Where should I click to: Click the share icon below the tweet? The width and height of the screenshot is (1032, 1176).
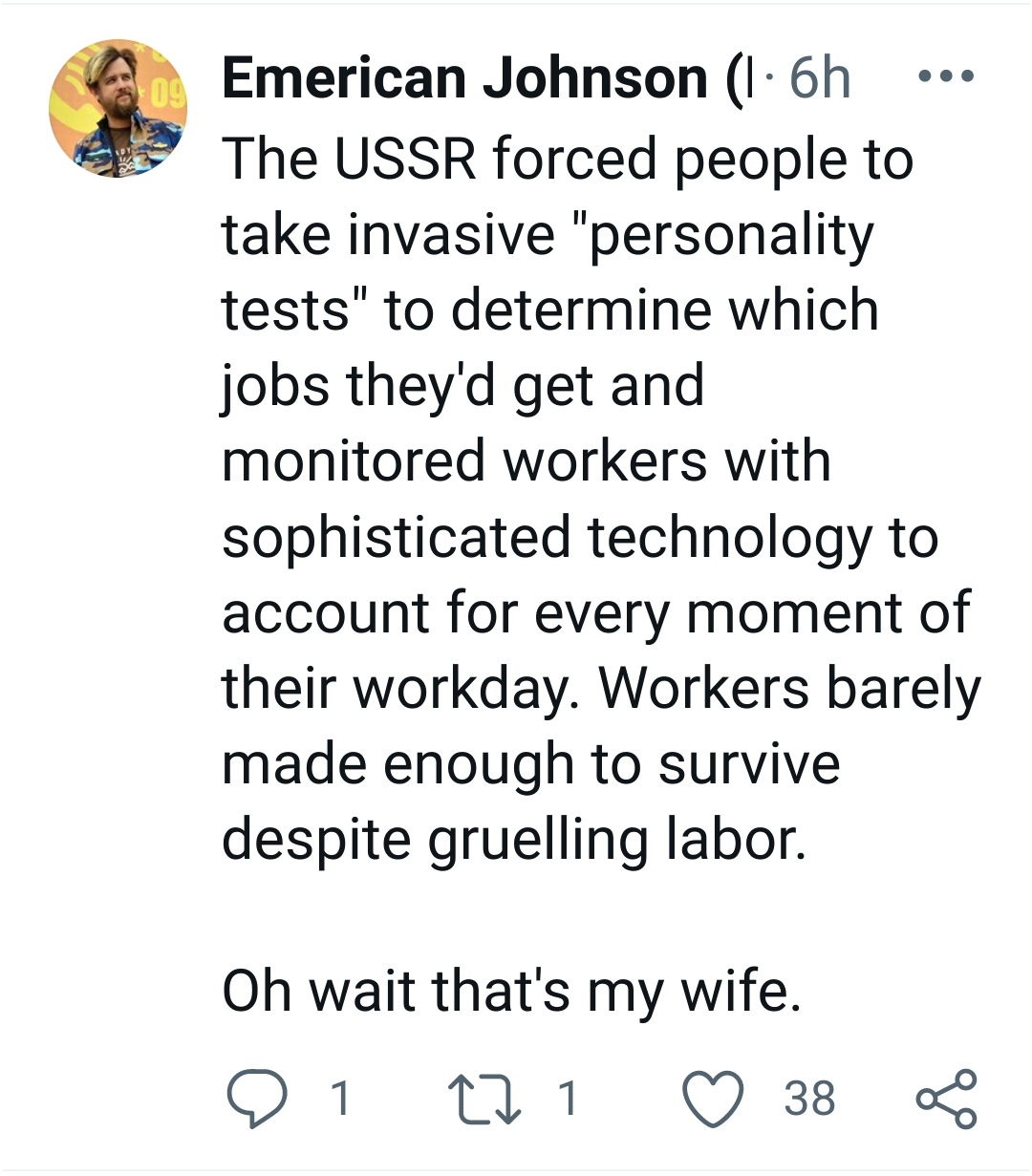(946, 1099)
